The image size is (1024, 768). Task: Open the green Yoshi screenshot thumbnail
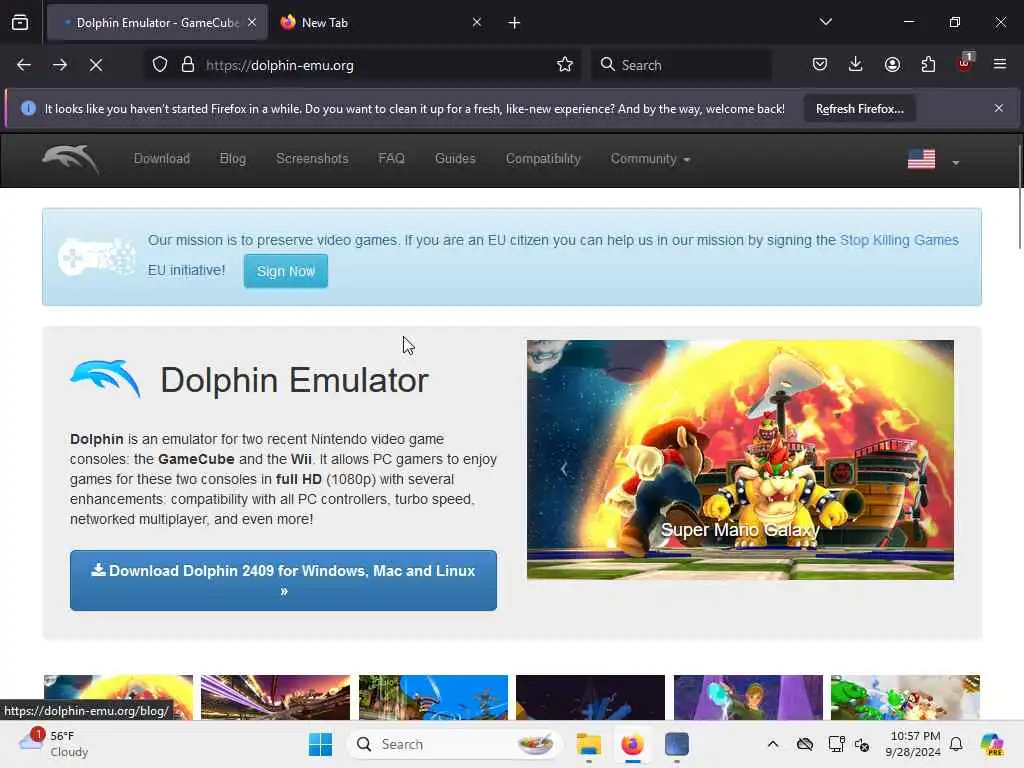pyautogui.click(x=905, y=697)
